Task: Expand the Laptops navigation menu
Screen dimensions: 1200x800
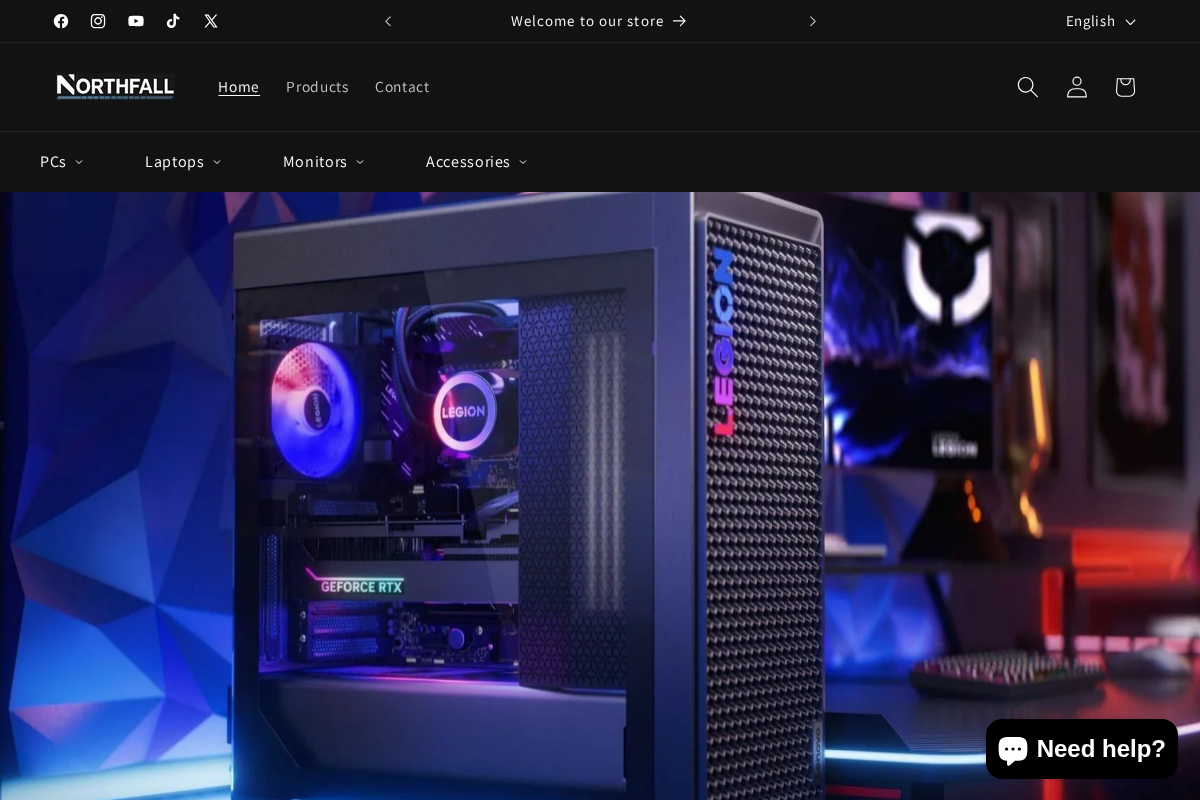Action: click(183, 161)
